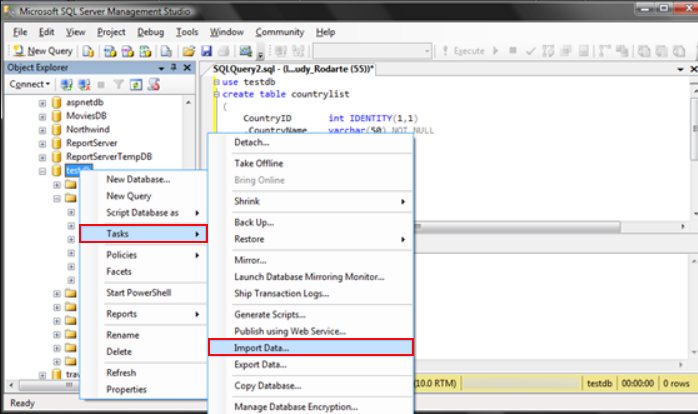Collapse the 'use testdb' code outline box
This screenshot has height=414, width=698.
coord(217,82)
